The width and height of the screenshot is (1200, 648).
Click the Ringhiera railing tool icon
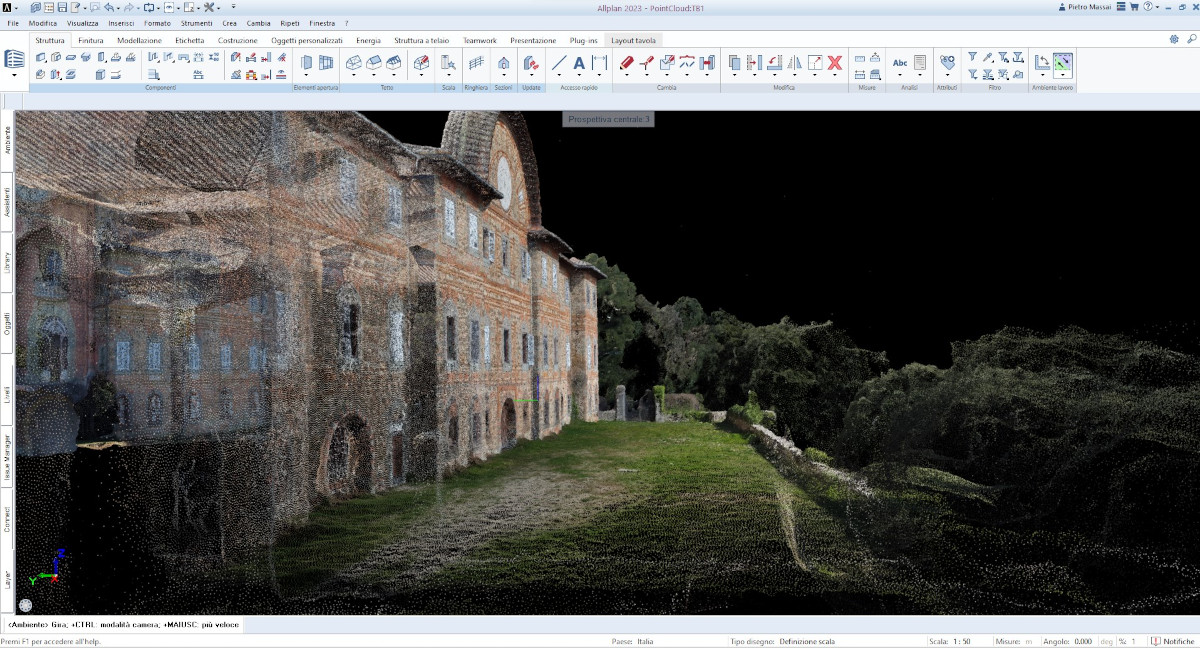coord(476,63)
